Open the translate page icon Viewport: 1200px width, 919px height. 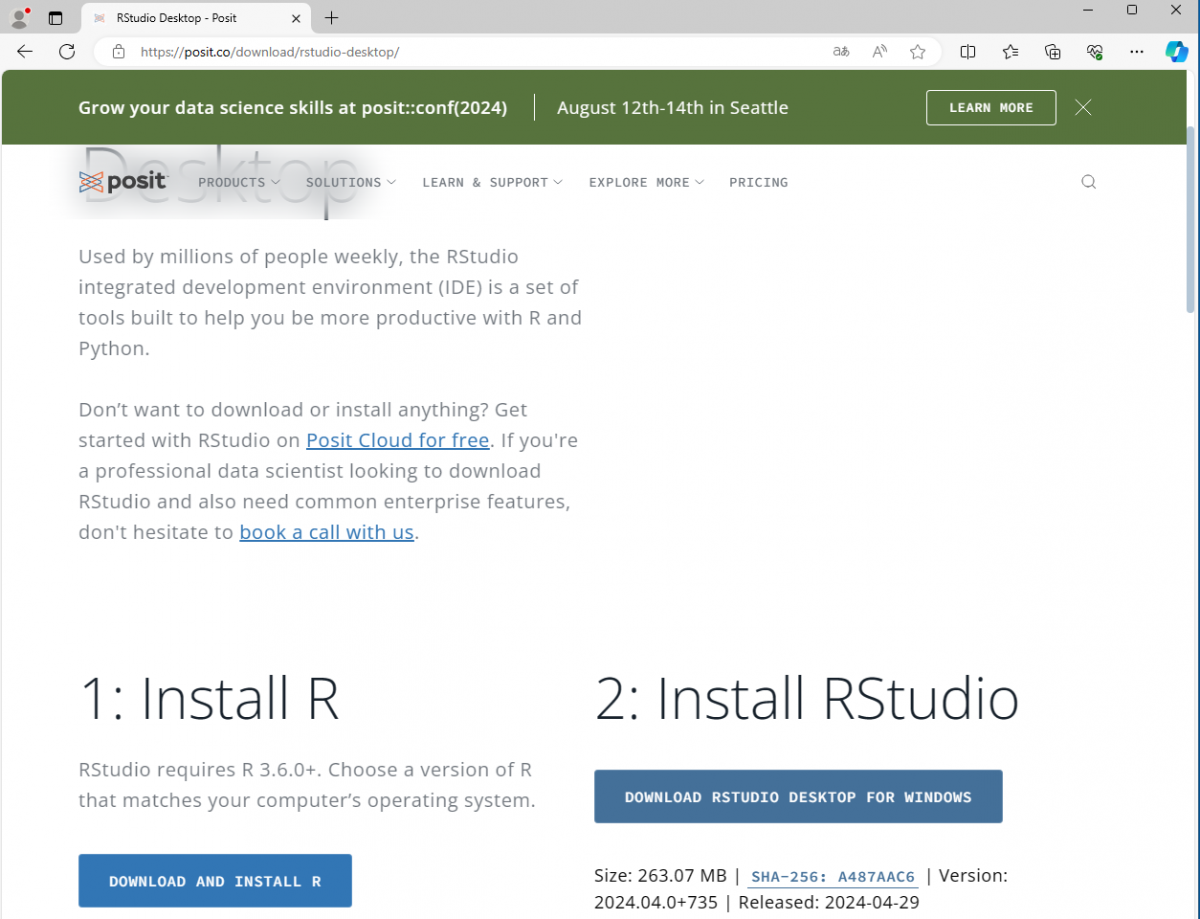pos(840,51)
